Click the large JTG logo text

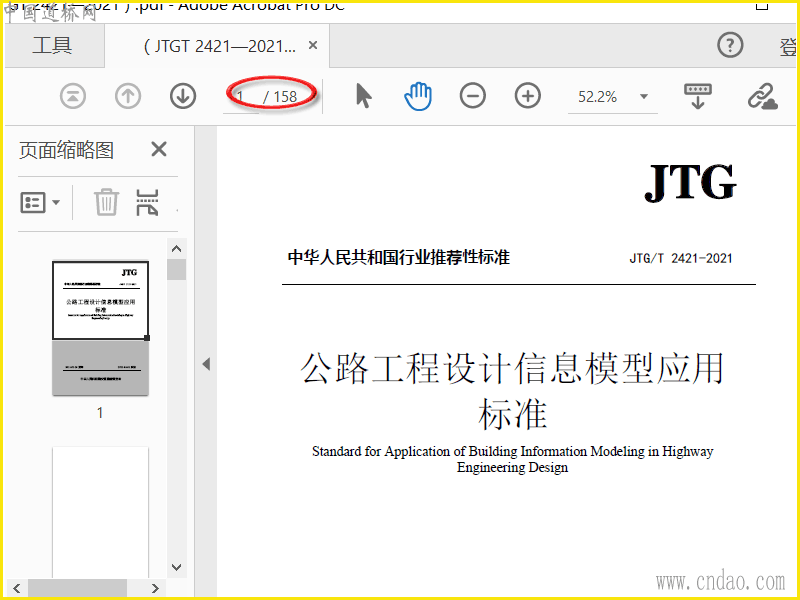(690, 182)
